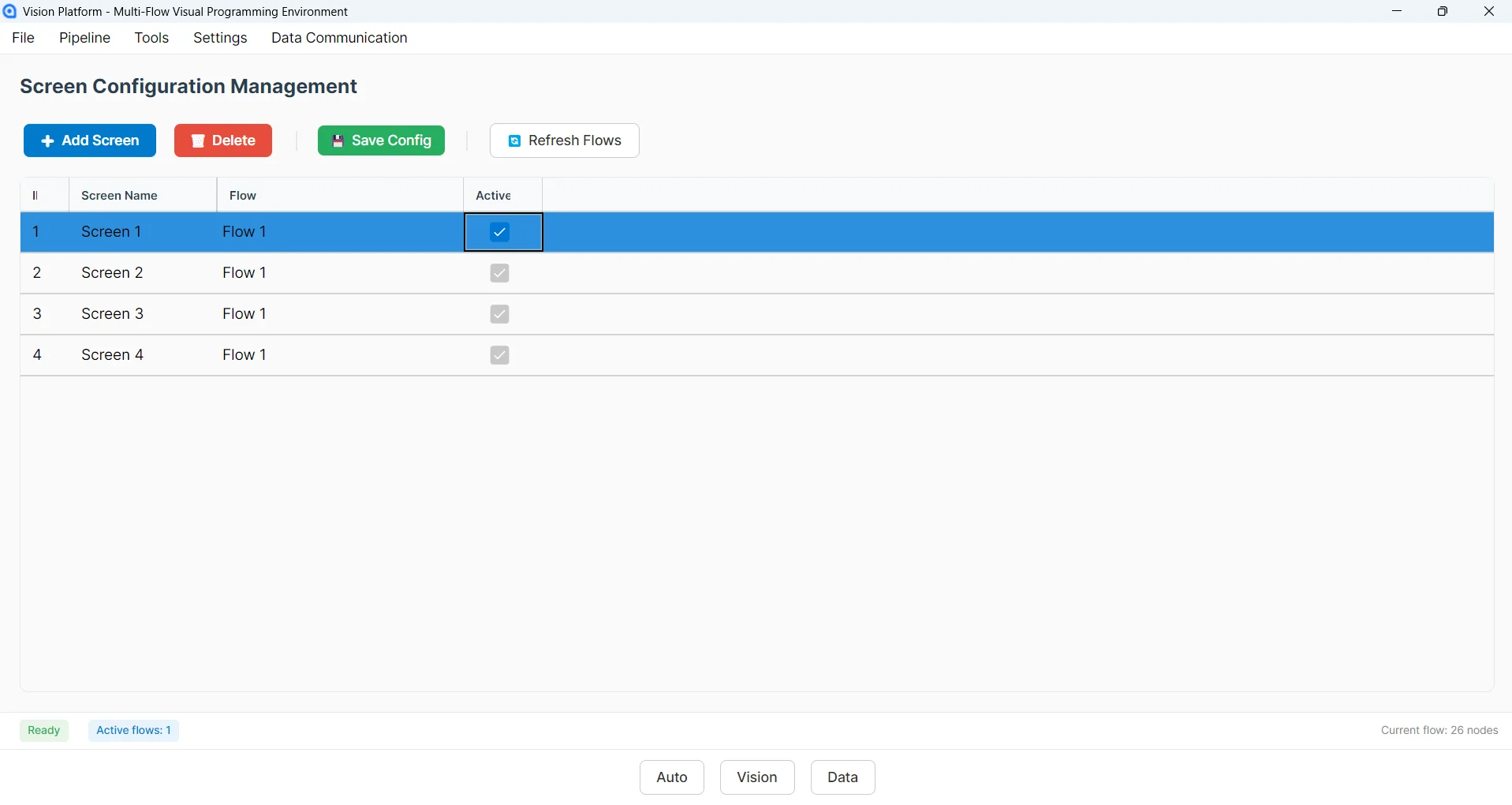The width and height of the screenshot is (1512, 805).
Task: Click Flow 1 cell in Screen 2 row
Action: pyautogui.click(x=340, y=273)
